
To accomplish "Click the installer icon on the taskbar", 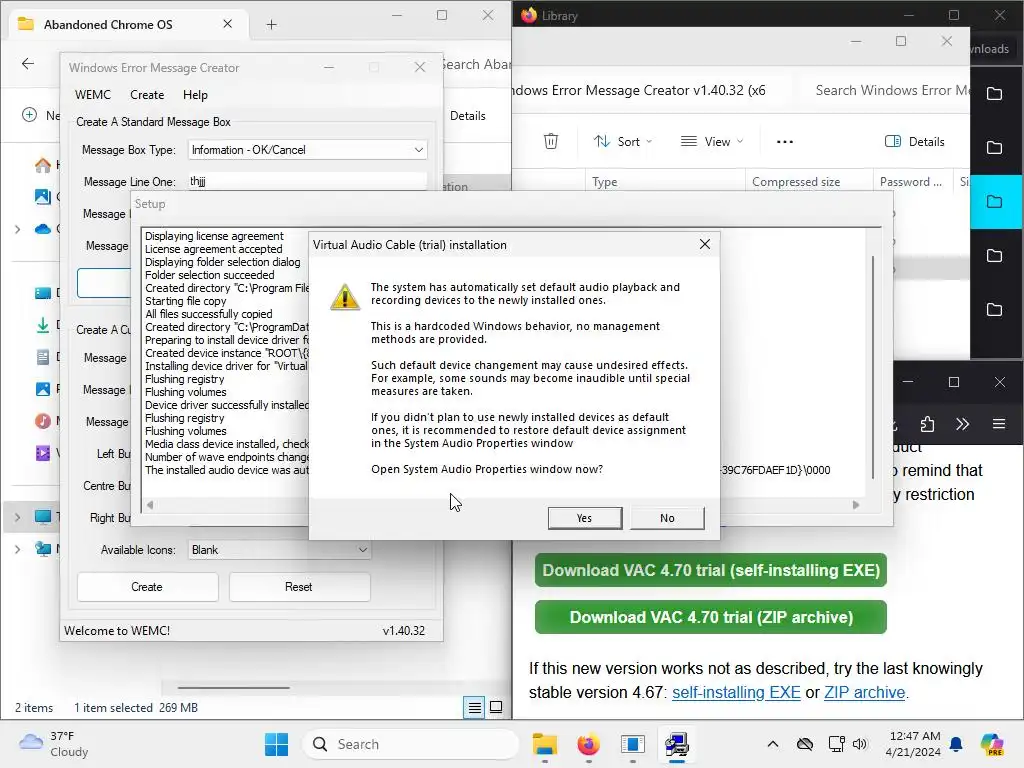I will click(677, 744).
